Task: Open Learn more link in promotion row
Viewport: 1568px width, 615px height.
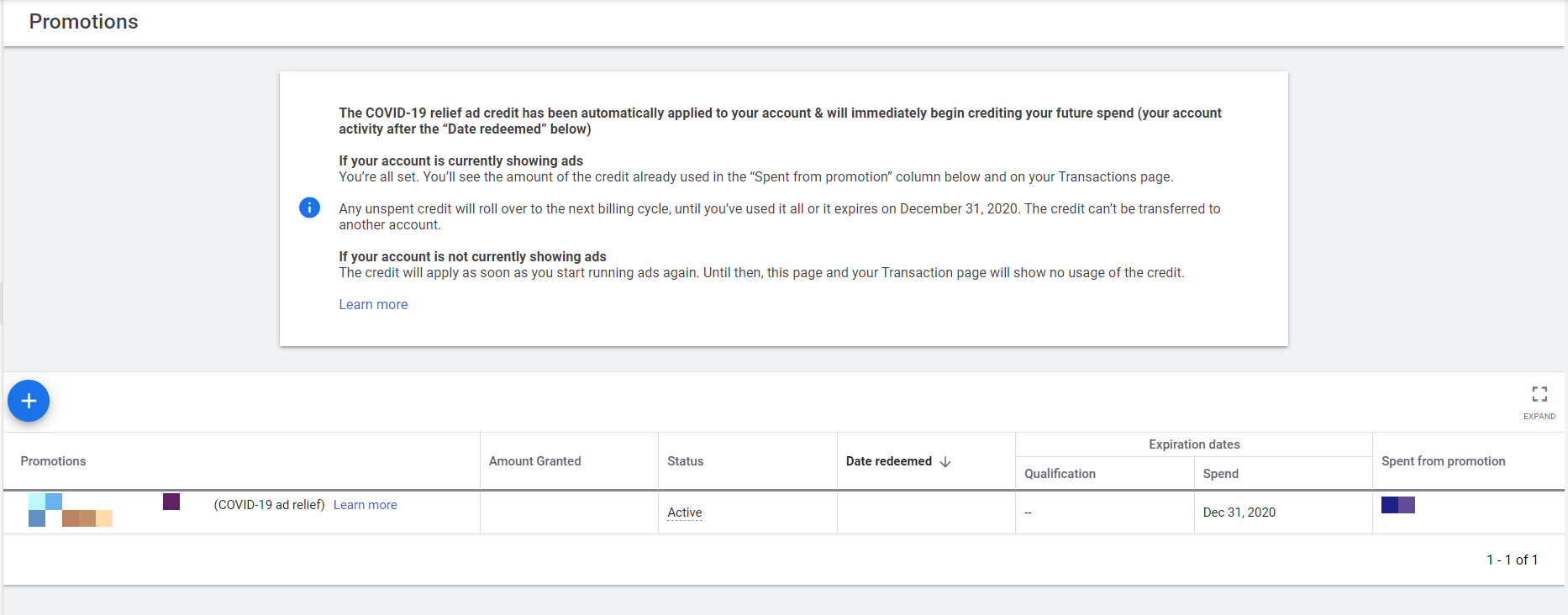Action: point(365,505)
